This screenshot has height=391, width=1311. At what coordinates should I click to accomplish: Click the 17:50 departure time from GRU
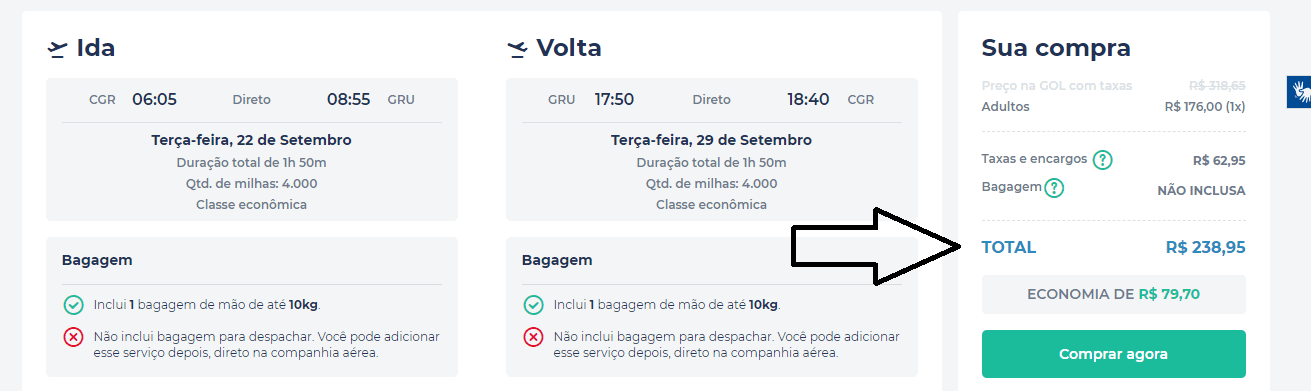click(x=614, y=100)
